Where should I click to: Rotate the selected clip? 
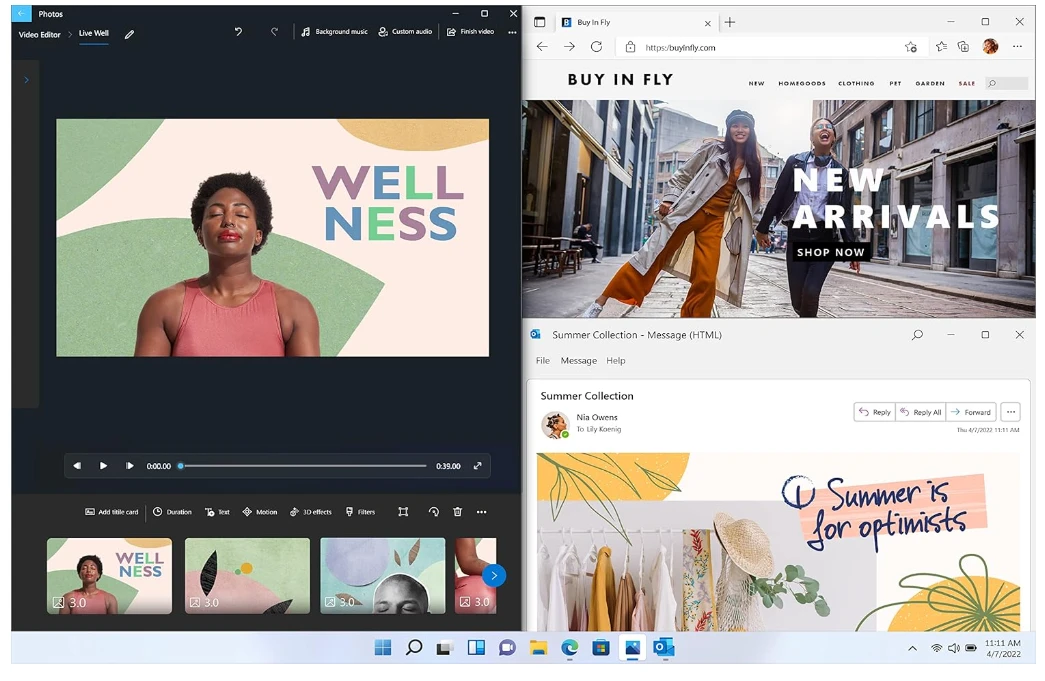coord(433,512)
